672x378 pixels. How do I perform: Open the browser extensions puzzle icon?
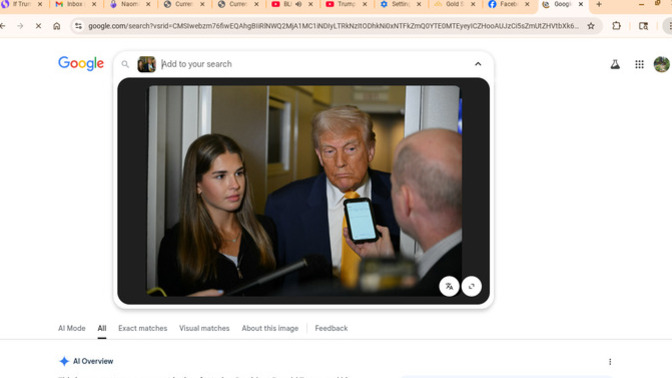[x=616, y=26]
